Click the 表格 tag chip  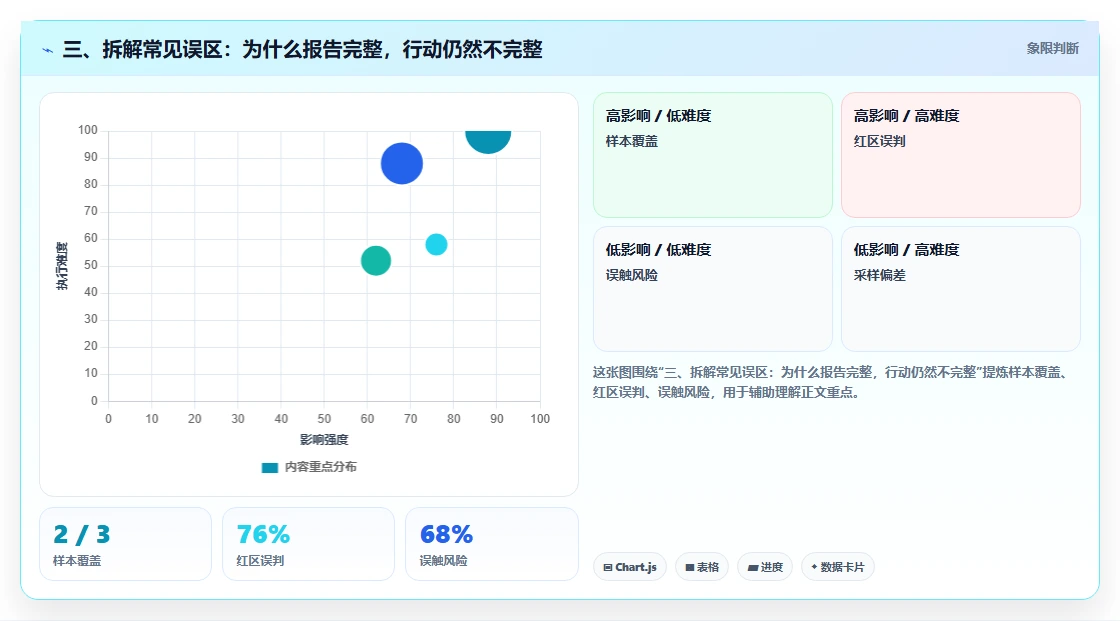tap(702, 567)
